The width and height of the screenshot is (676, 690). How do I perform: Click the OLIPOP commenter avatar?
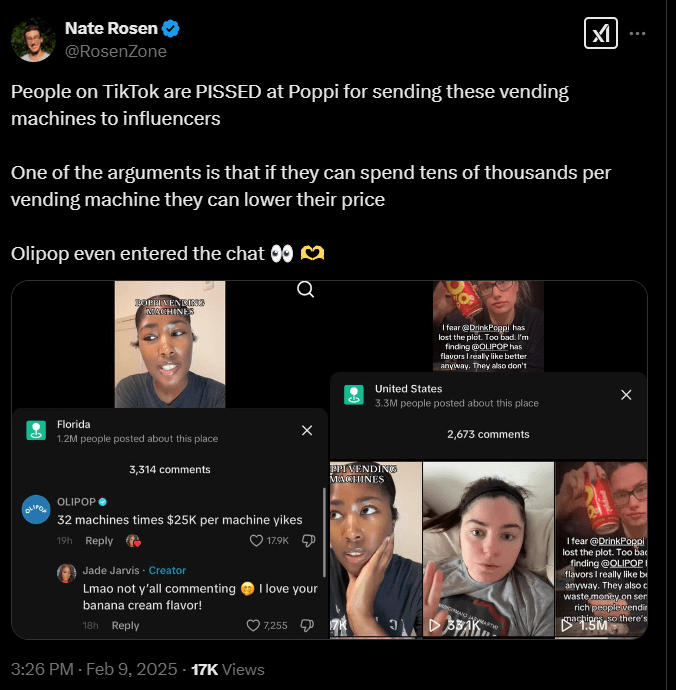[x=35, y=508]
